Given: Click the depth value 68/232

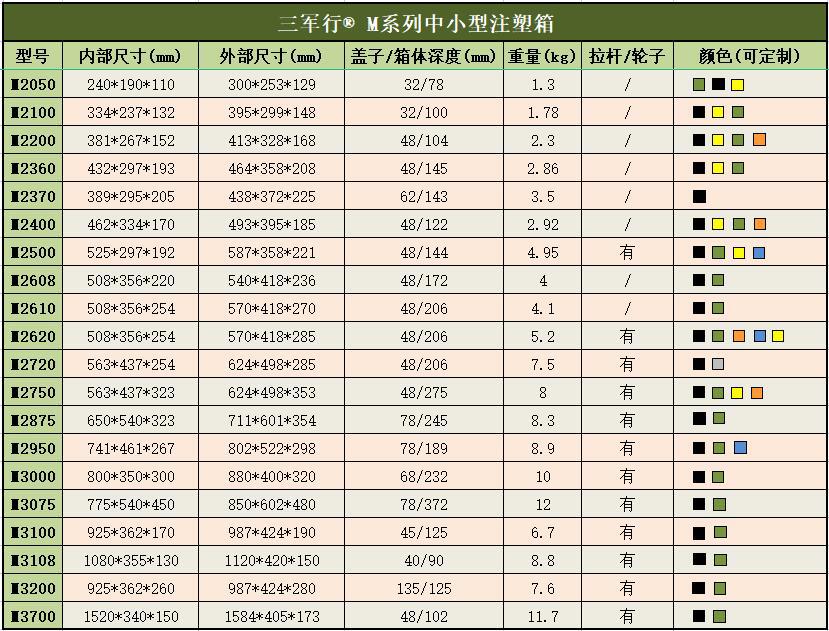Looking at the screenshot, I should pos(424,477).
